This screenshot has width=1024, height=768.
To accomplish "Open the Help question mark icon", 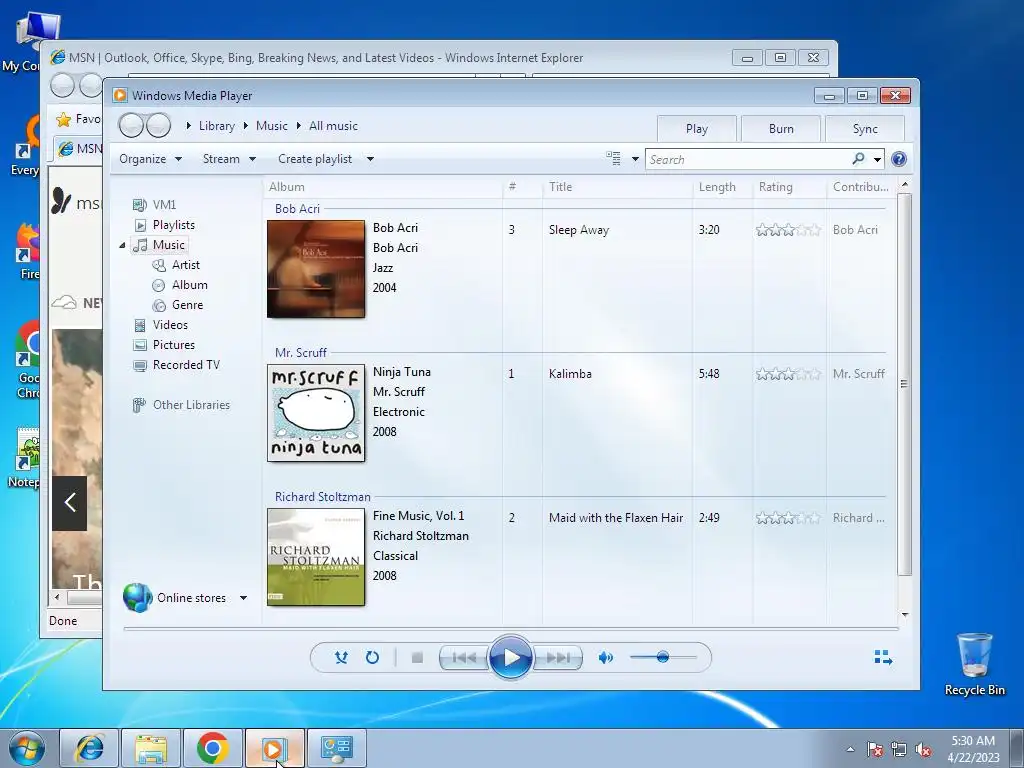I will [x=899, y=159].
